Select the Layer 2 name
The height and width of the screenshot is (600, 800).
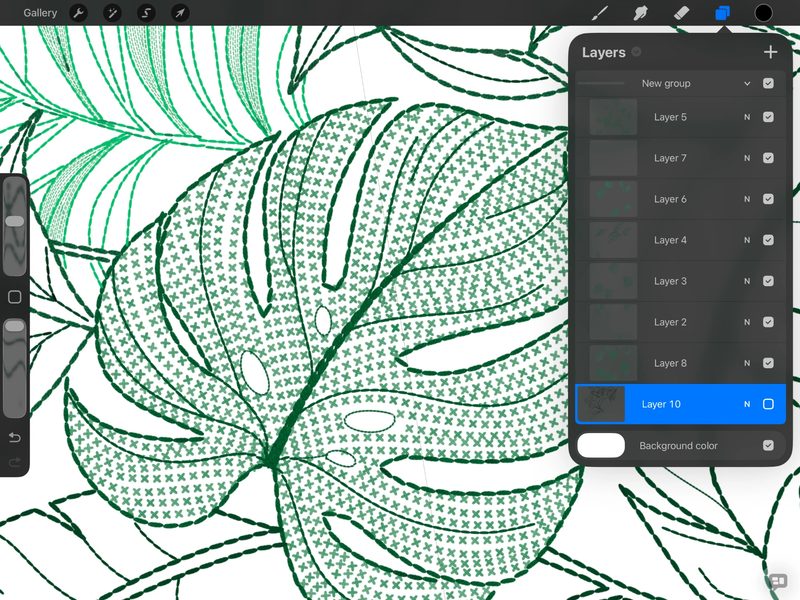tap(670, 322)
